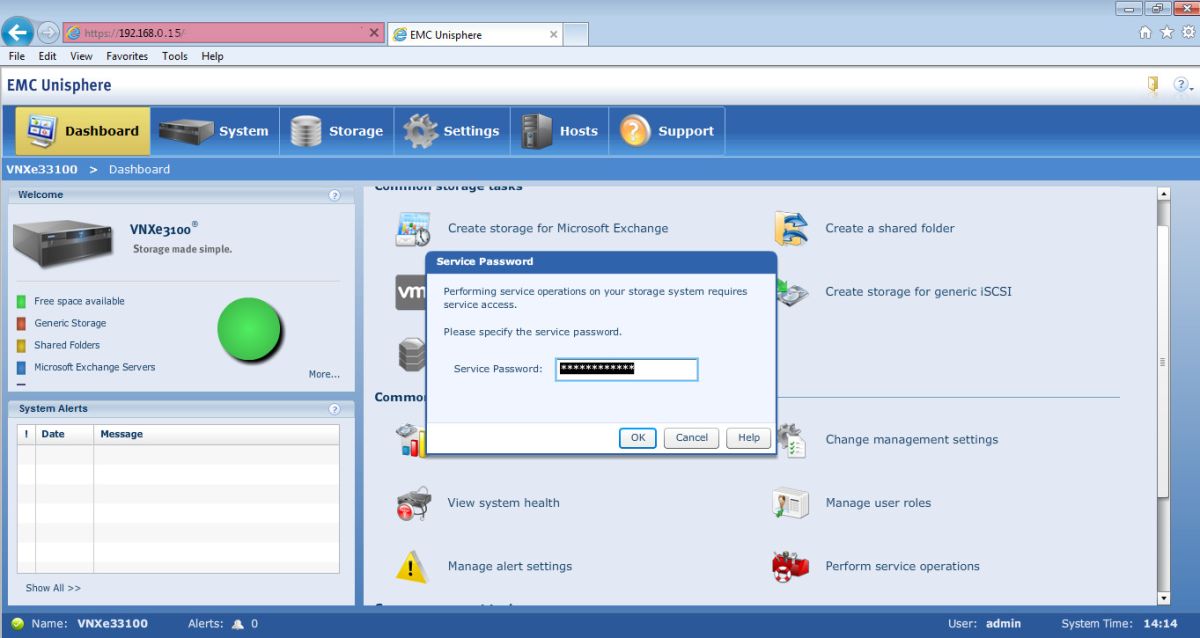Click the Perform service operations icon
This screenshot has height=638, width=1200.
click(x=790, y=566)
